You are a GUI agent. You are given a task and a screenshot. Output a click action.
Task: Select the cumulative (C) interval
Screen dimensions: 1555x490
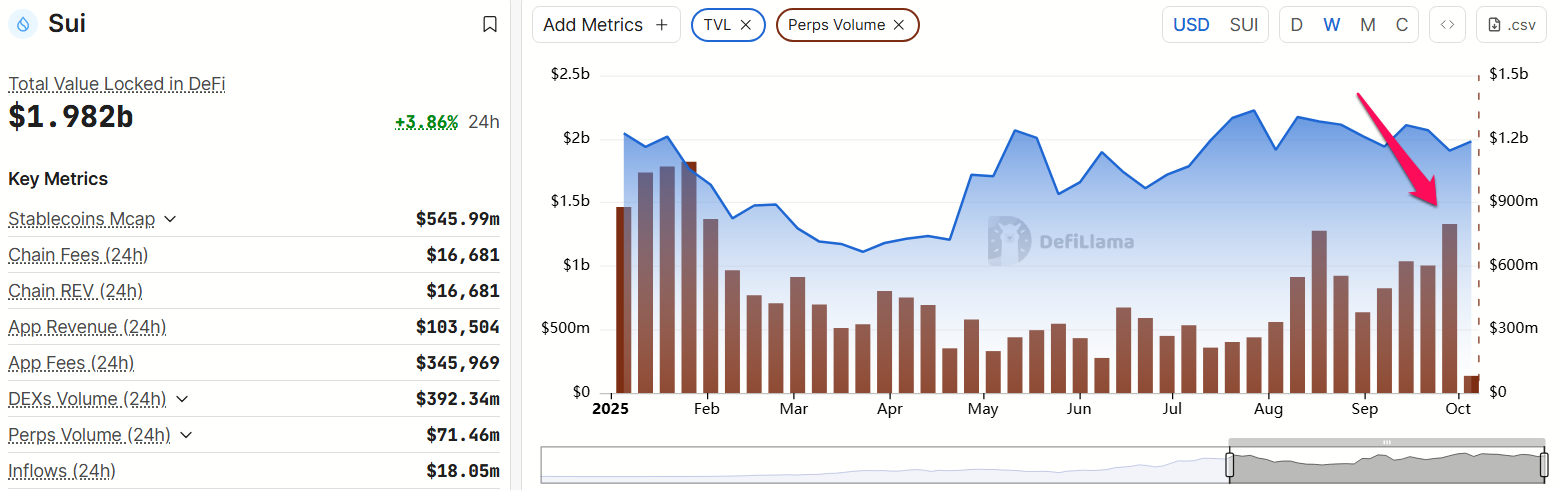pos(1402,25)
